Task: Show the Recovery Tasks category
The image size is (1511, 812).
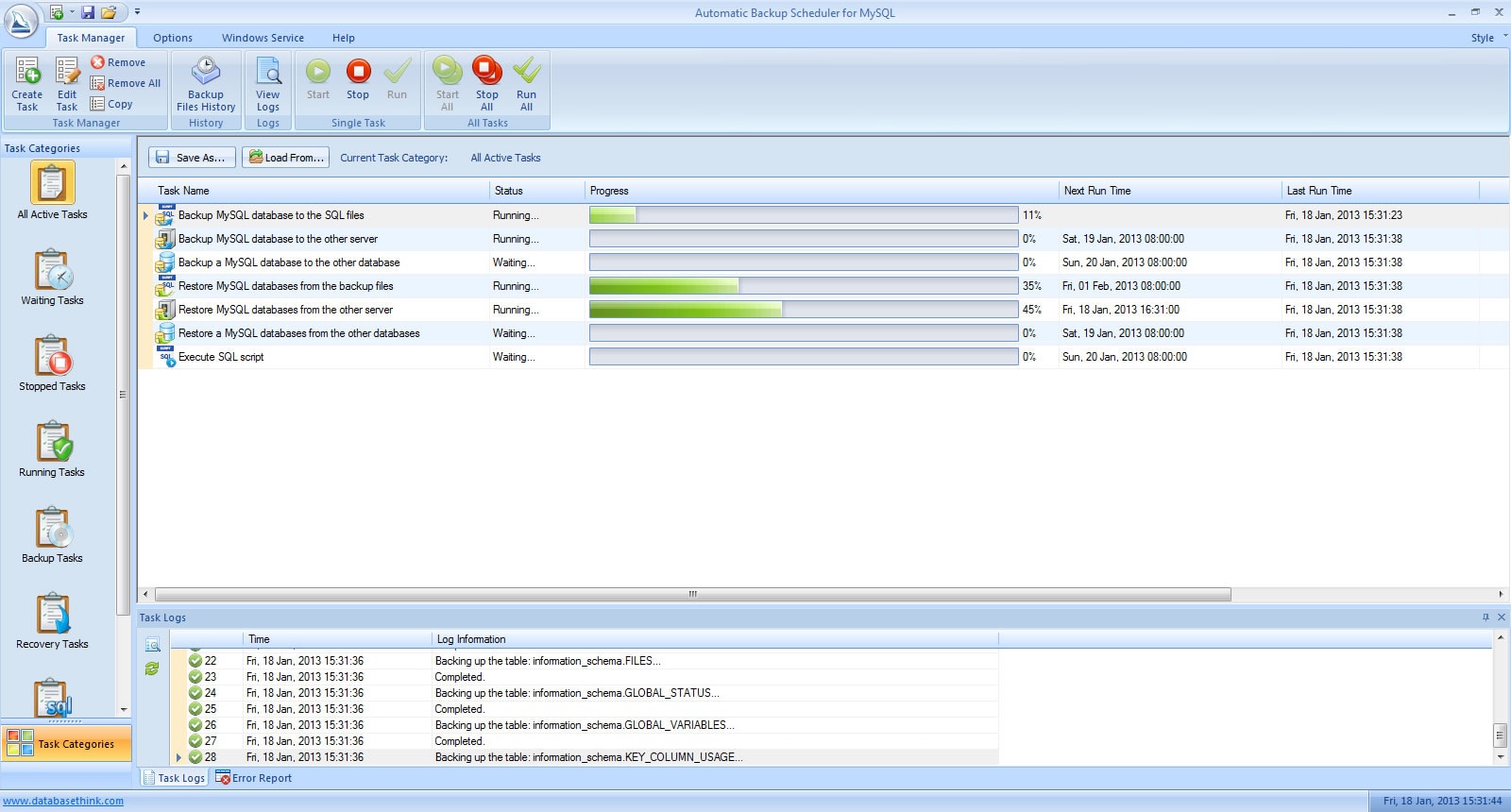Action: pyautogui.click(x=52, y=620)
